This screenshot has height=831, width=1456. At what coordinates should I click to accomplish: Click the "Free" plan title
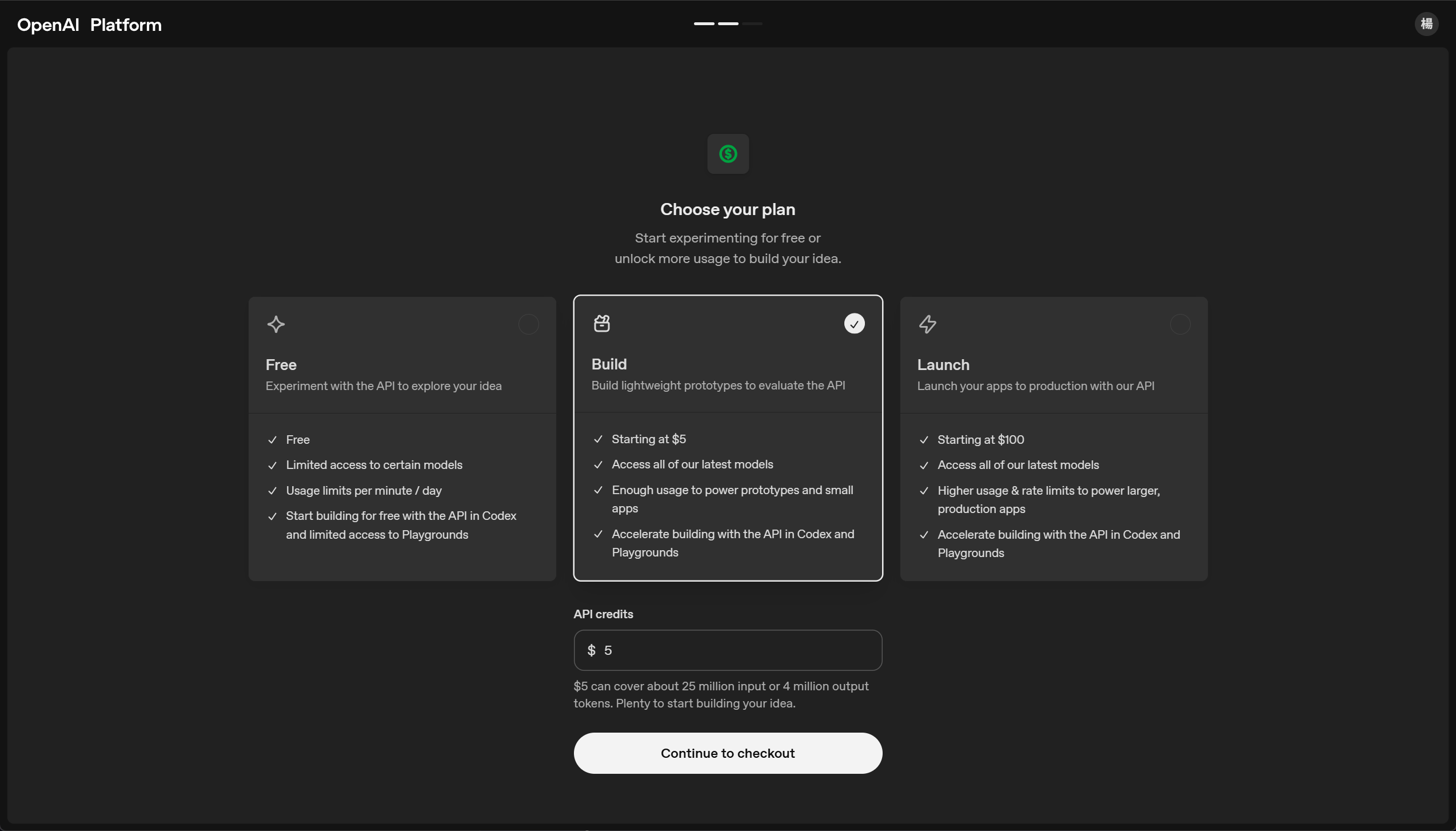point(281,365)
